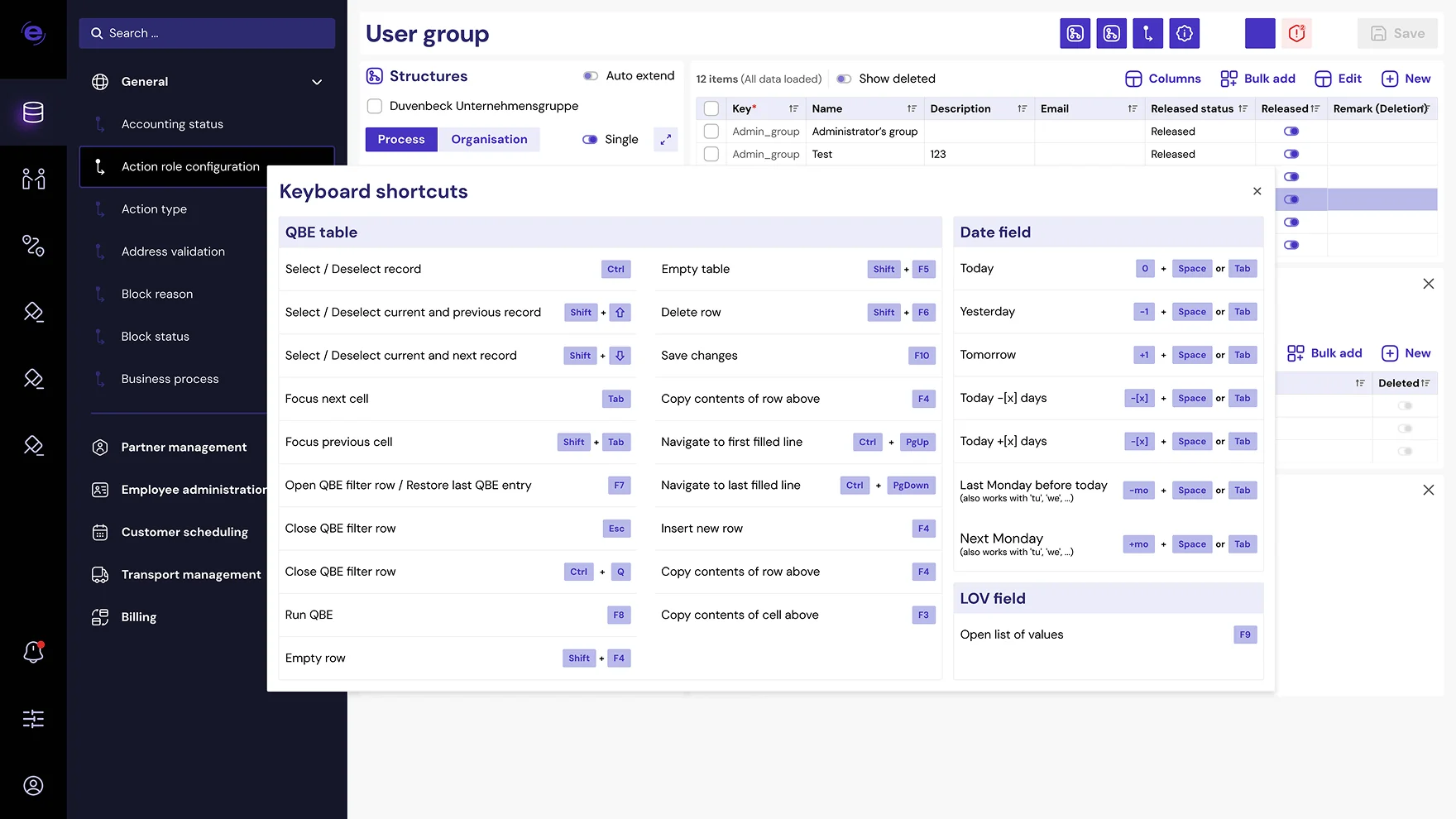Switch to the Process tab

(x=401, y=139)
